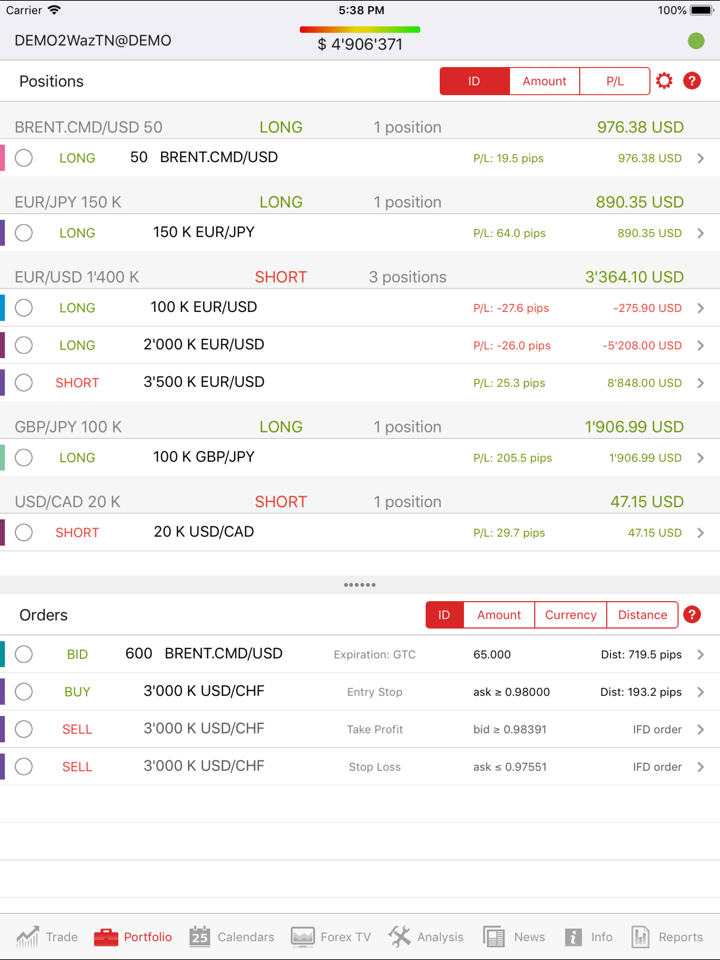Screen dimensions: 720x960
Task: Expand GBP/JPY position details chevron
Action: (x=700, y=458)
